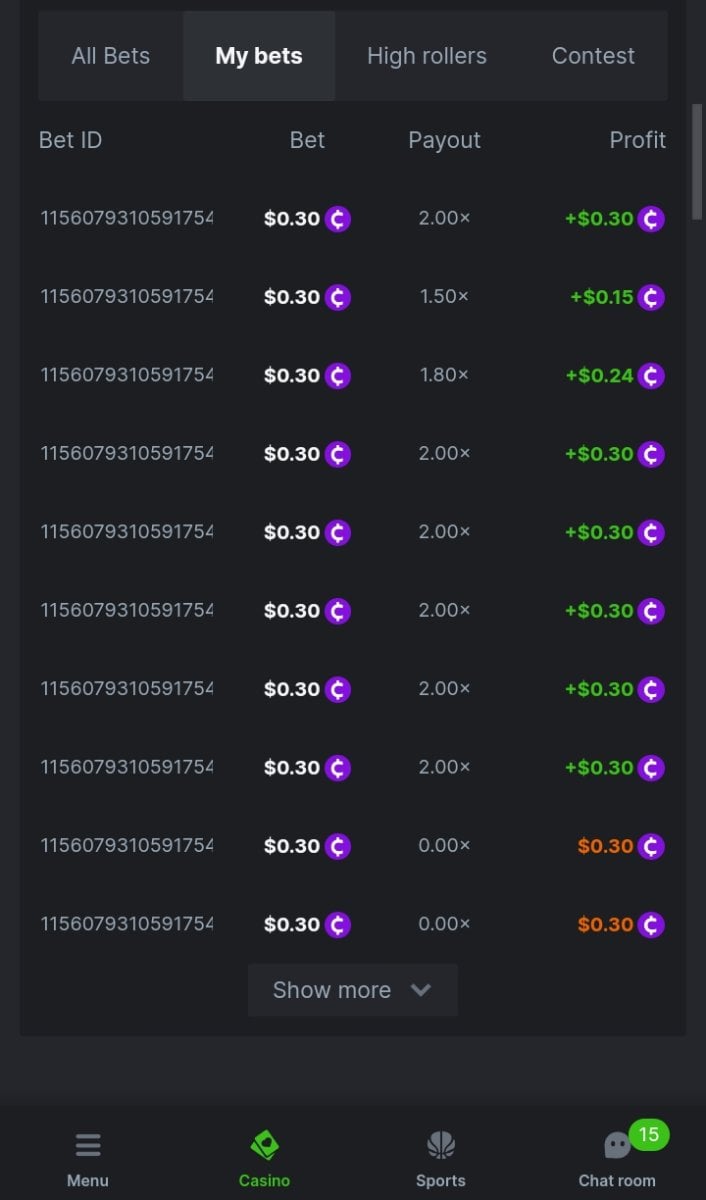The width and height of the screenshot is (706, 1200).
Task: Click the bet coin icon in the 1.80× row
Action: pyautogui.click(x=338, y=376)
